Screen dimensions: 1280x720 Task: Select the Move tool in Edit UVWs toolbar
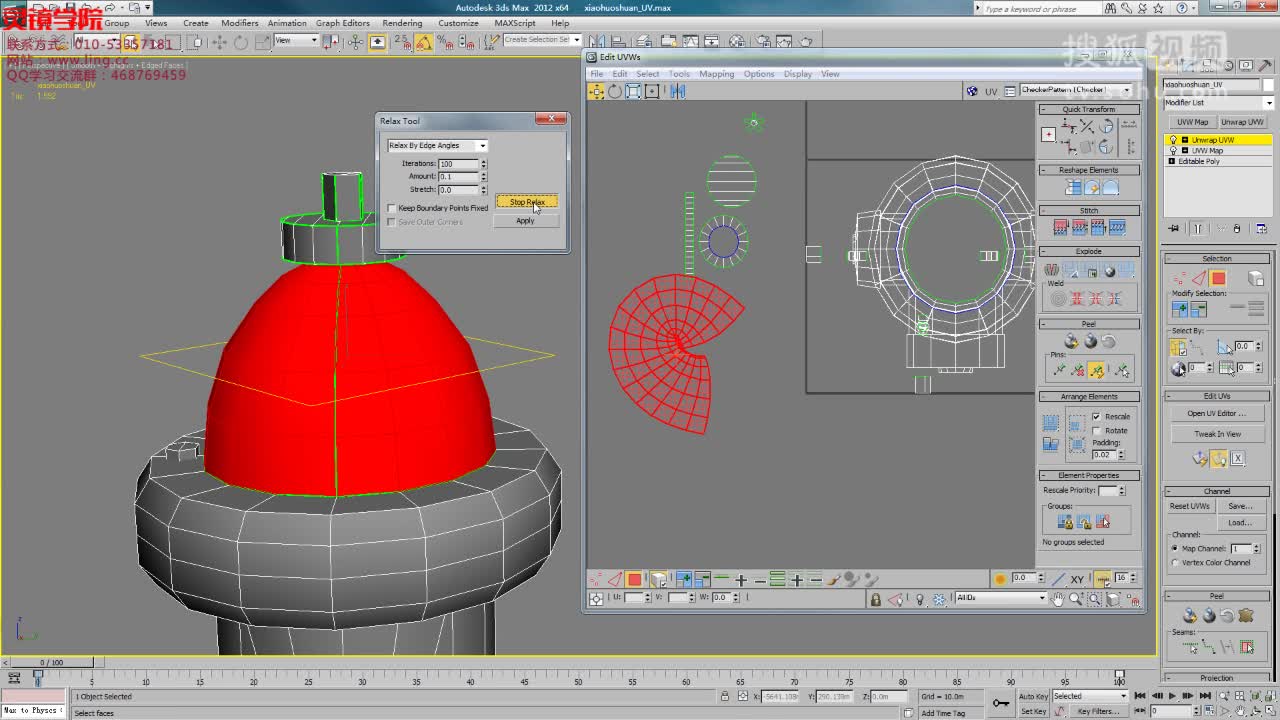pyautogui.click(x=596, y=91)
